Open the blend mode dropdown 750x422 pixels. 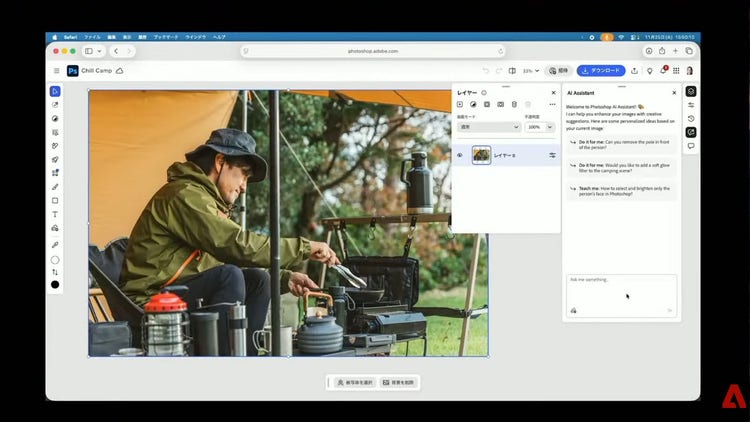point(488,127)
